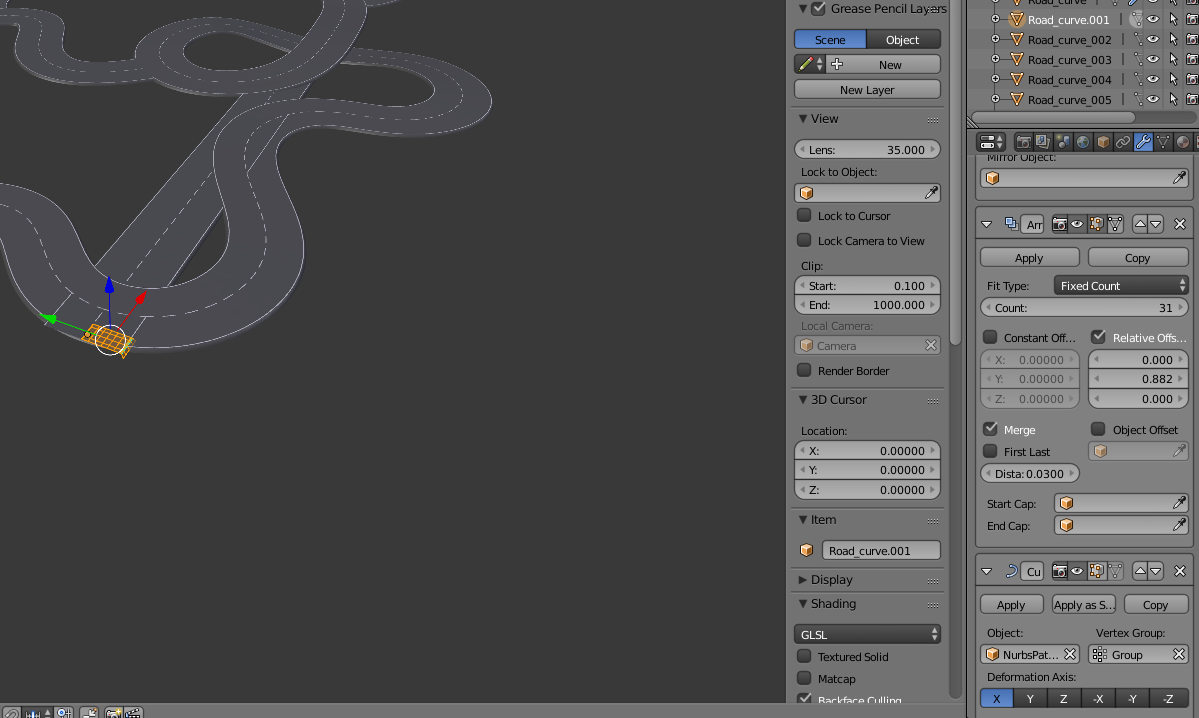1199x718 pixels.
Task: Collapse the Array modifier panel
Action: [x=986, y=225]
